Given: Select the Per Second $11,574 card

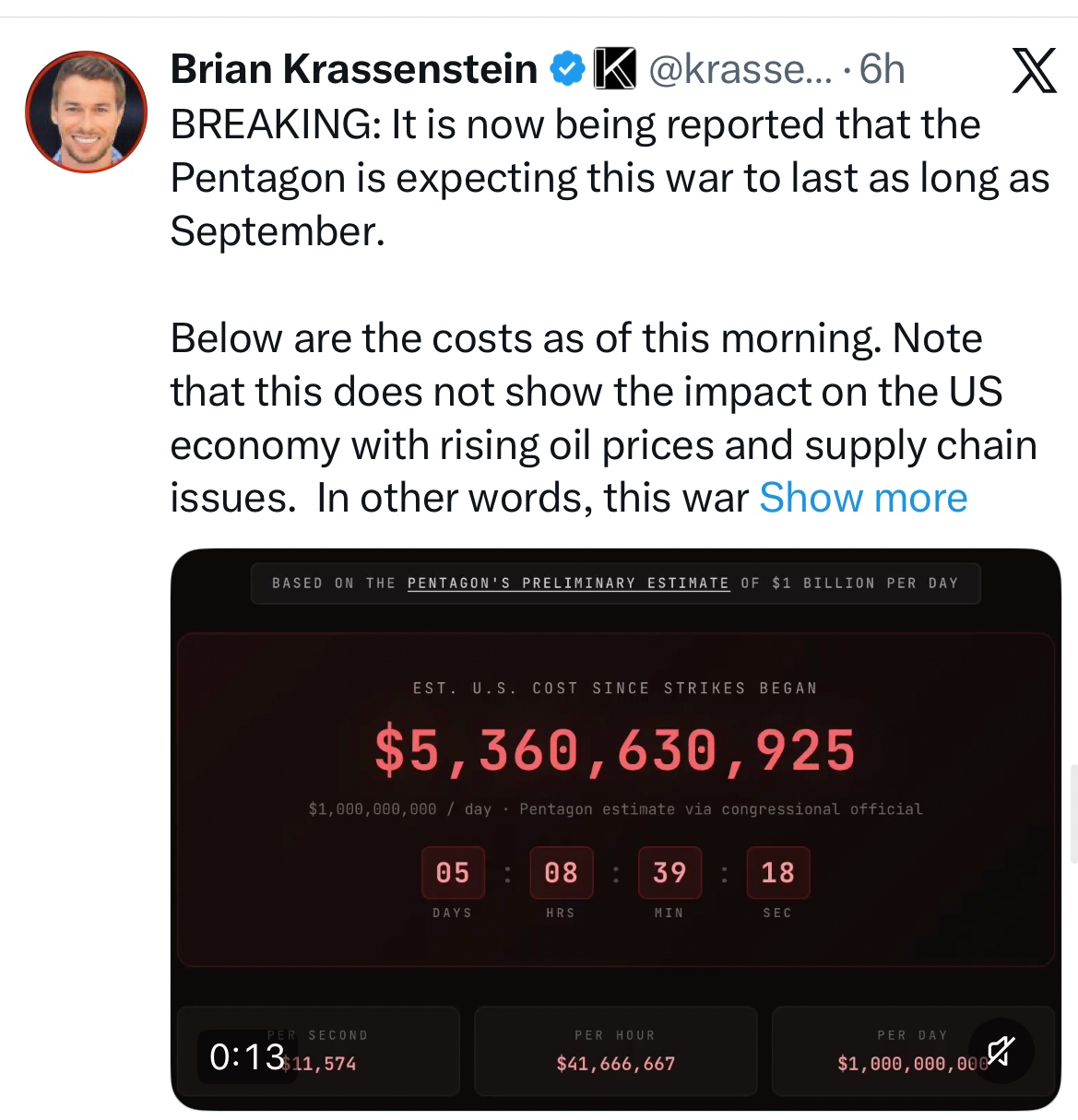Looking at the screenshot, I should tap(369, 1051).
